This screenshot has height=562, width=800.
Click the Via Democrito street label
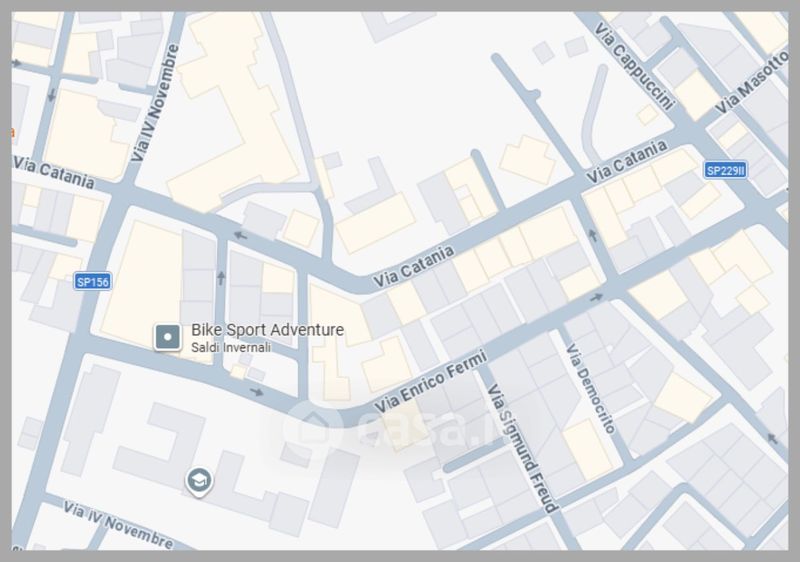(x=590, y=389)
